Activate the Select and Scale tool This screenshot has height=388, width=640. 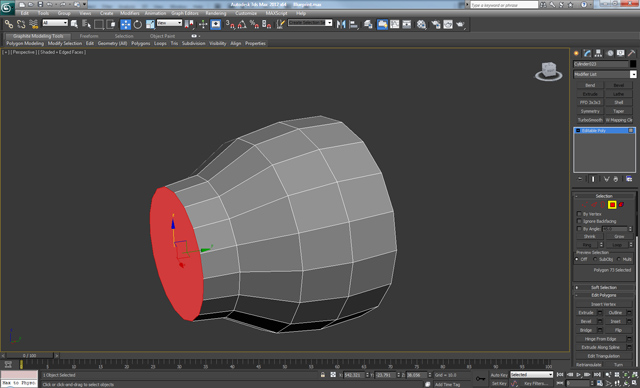pyautogui.click(x=150, y=24)
